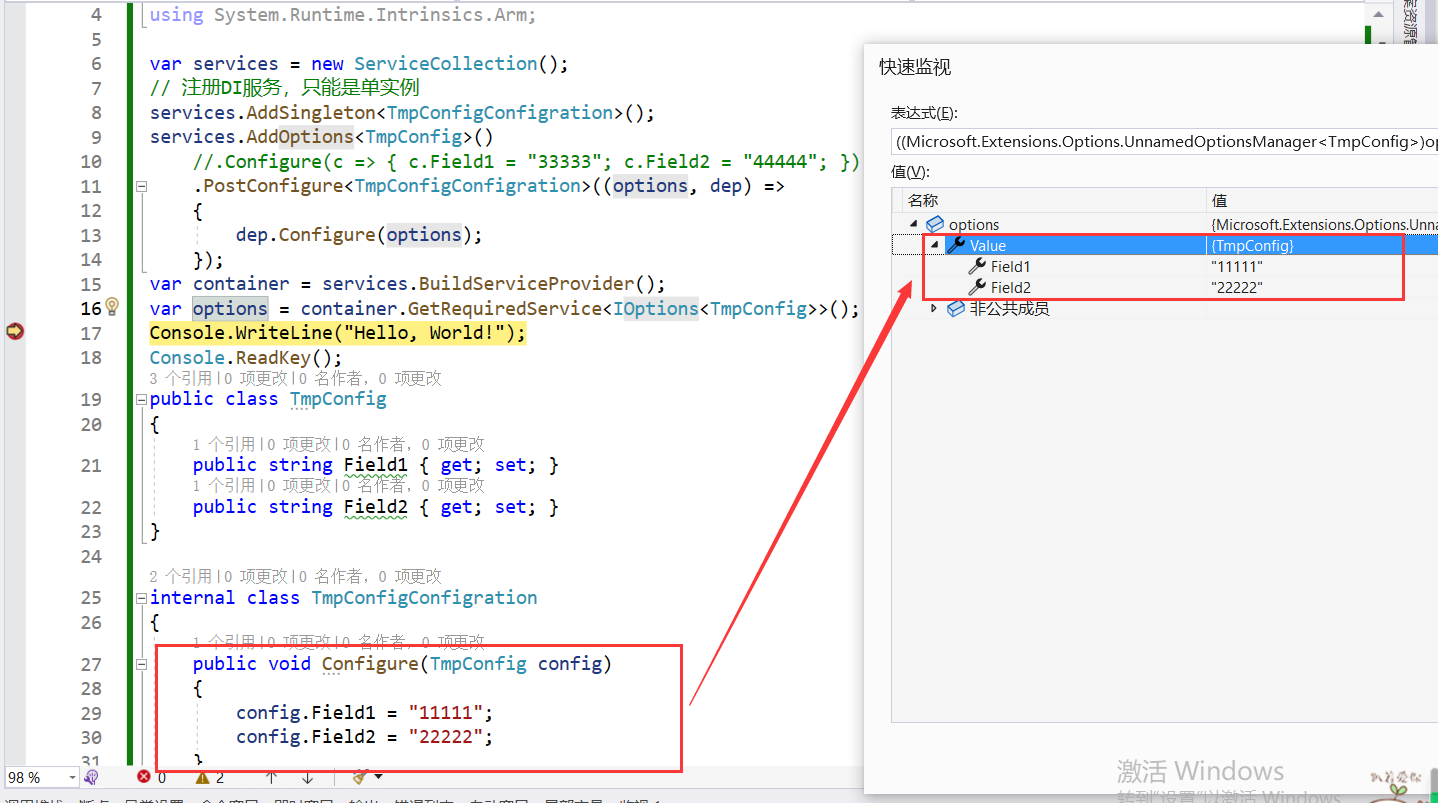Image resolution: width=1438 pixels, height=803 pixels.
Task: Select the options row in Quick Watch
Action: pos(1164,224)
